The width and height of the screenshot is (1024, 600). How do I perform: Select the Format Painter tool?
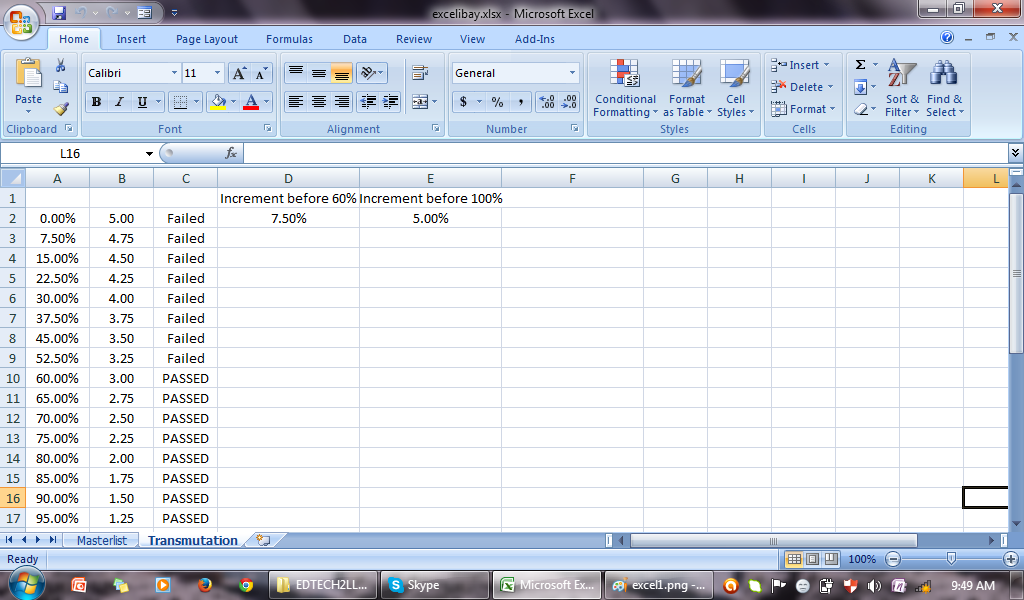click(x=60, y=110)
